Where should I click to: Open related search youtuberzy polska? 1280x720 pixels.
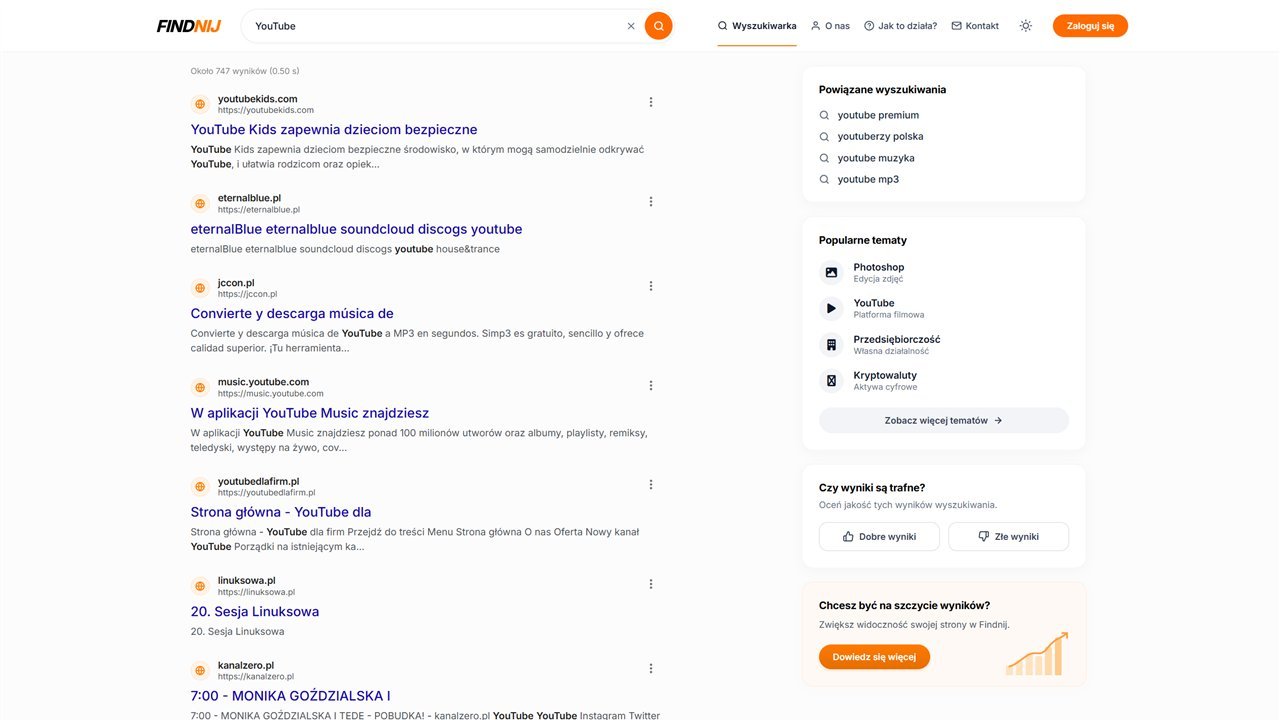point(880,136)
